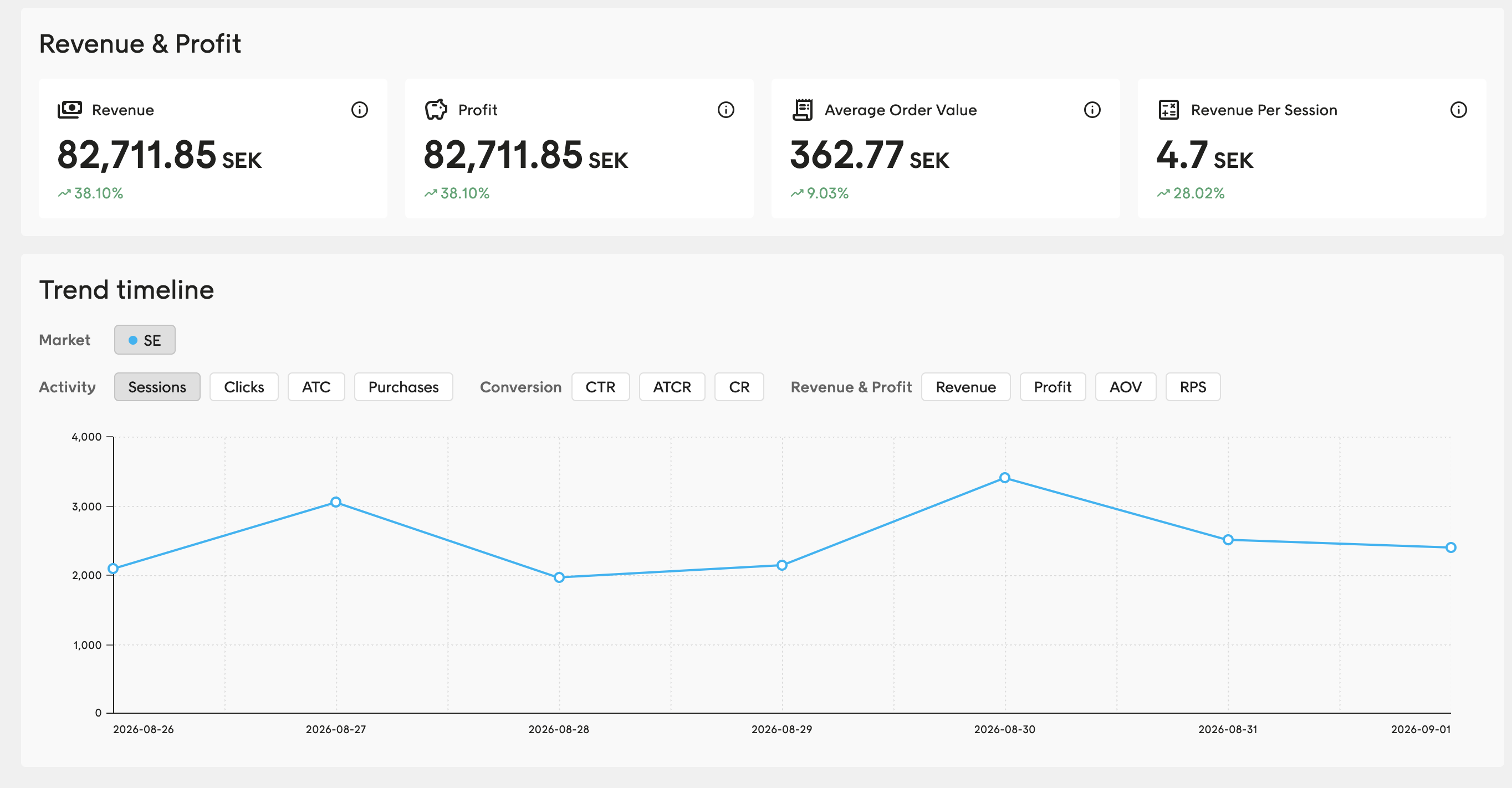Open info tooltip on Profit card

(x=726, y=110)
